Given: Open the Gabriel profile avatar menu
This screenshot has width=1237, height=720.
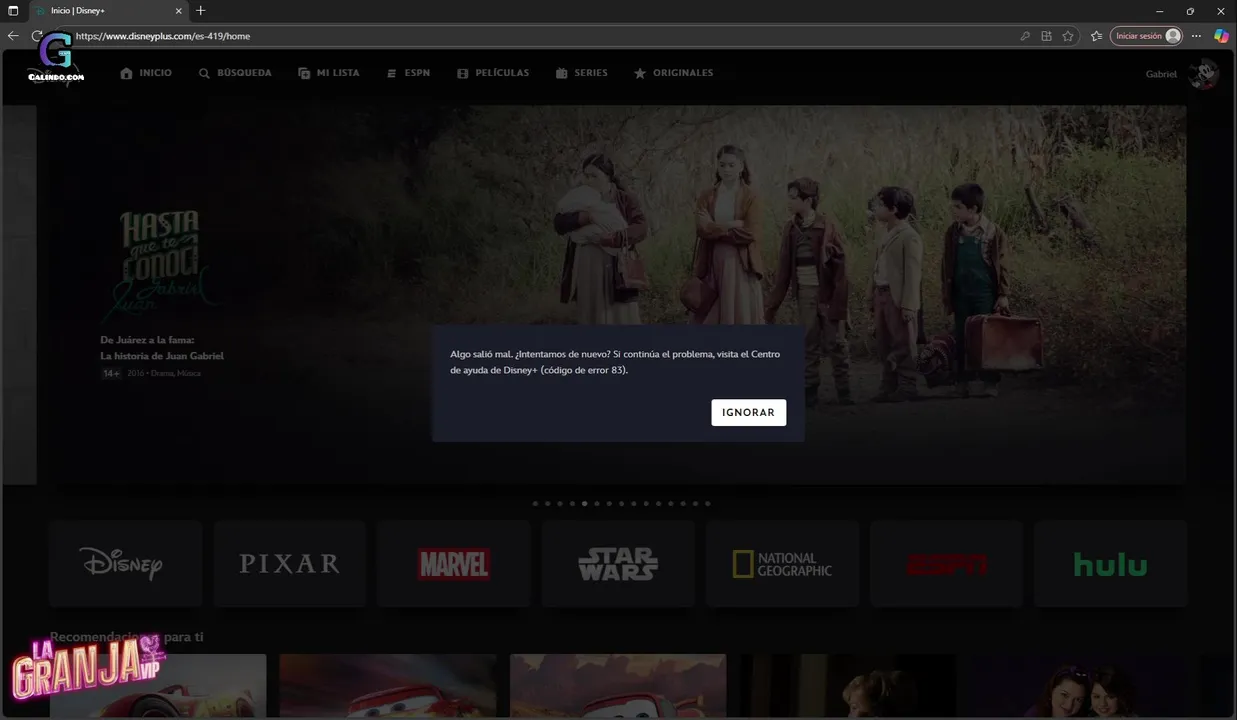Looking at the screenshot, I should (1203, 74).
